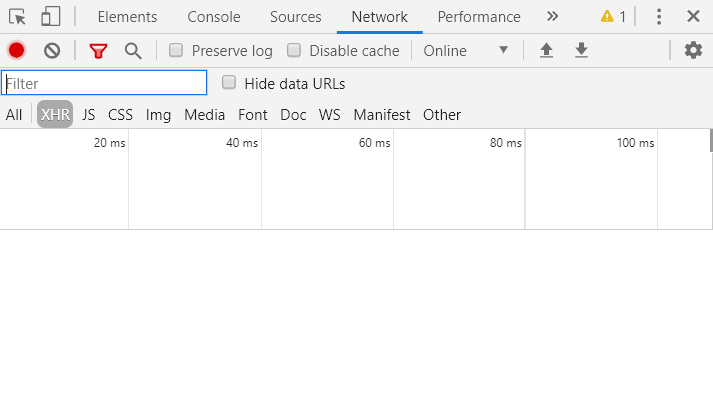Click the inspect element cursor icon
This screenshot has width=713, height=415.
pyautogui.click(x=17, y=16)
